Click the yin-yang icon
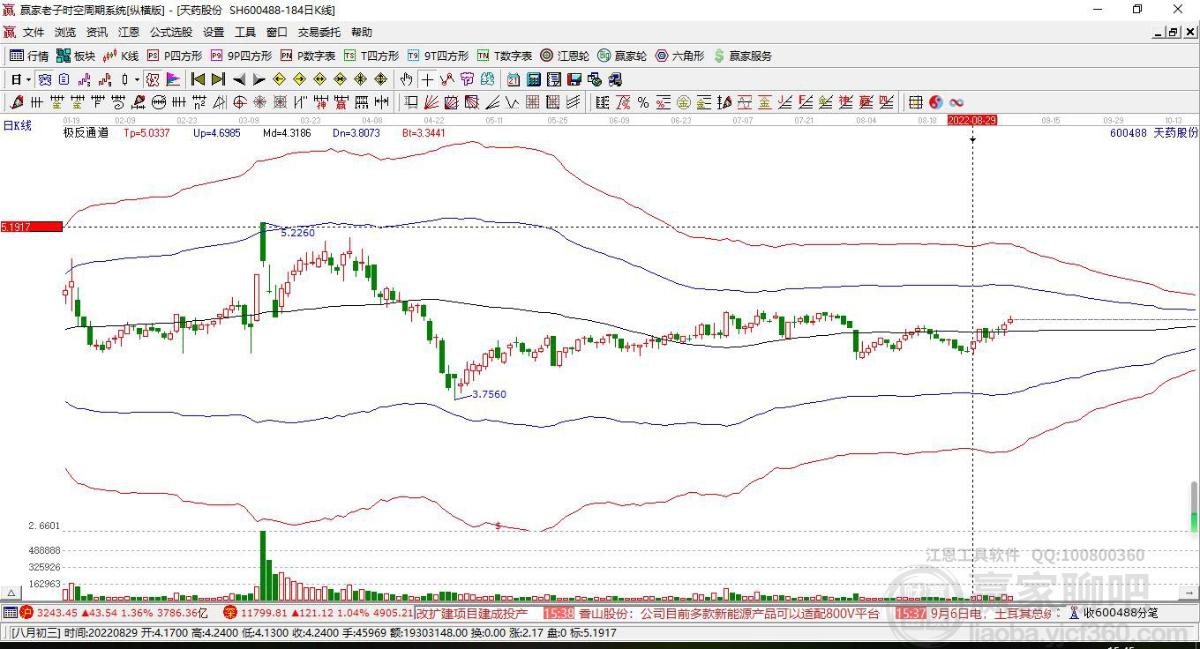1200x649 pixels. pyautogui.click(x=936, y=102)
